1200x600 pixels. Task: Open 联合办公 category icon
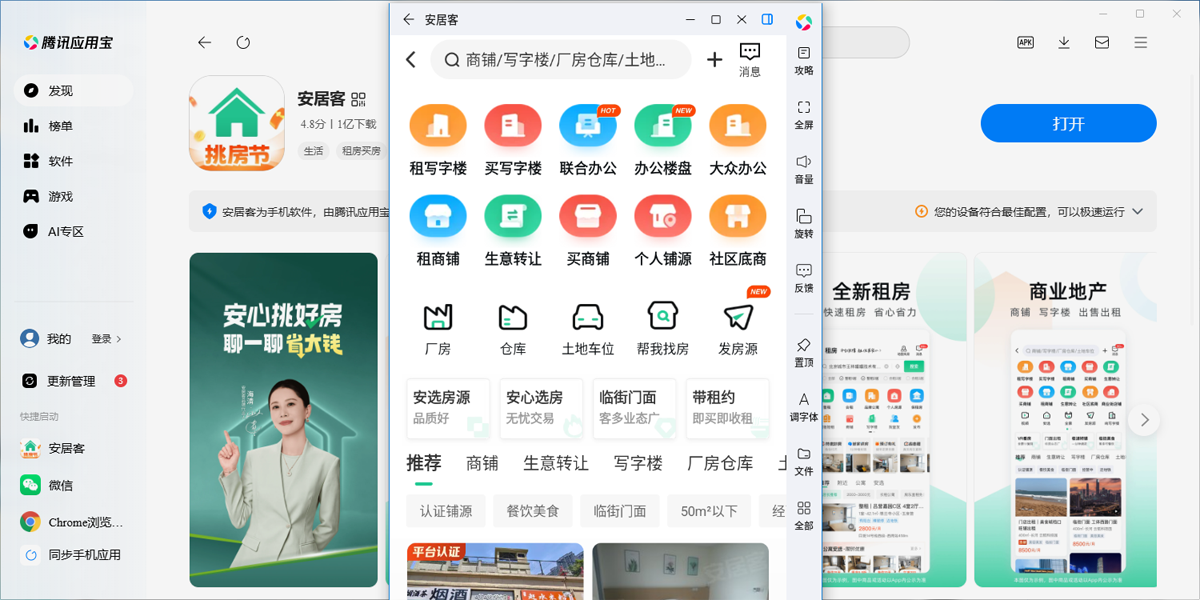coord(588,126)
